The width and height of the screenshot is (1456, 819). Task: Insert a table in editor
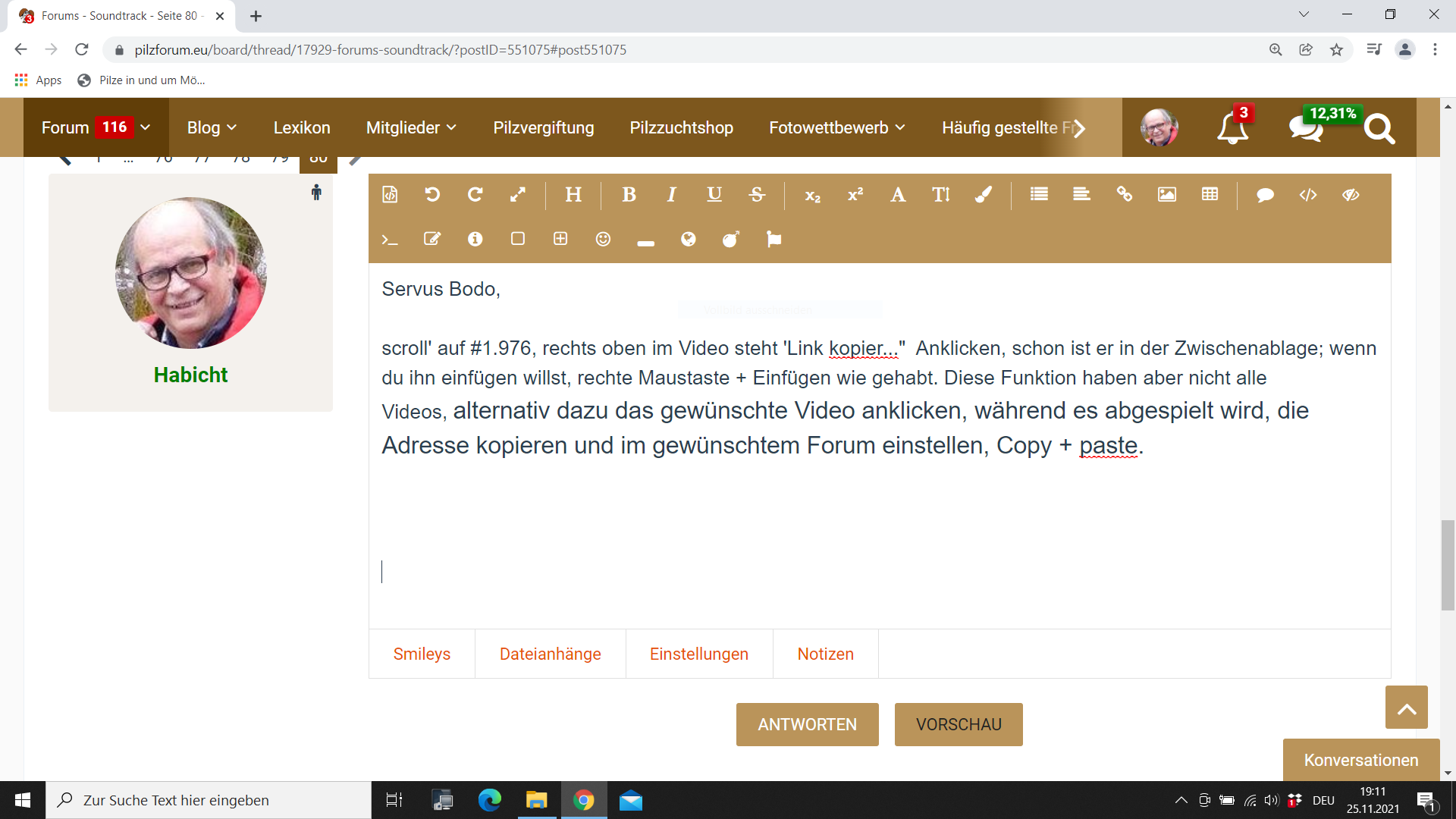1210,195
